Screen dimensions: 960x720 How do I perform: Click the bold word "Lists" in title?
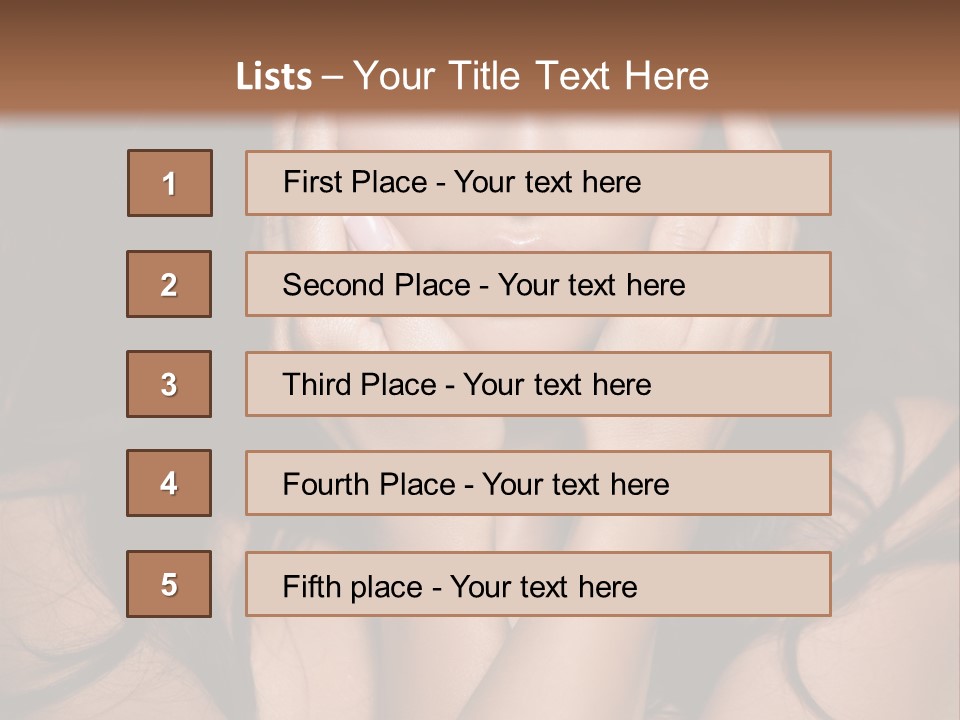[x=274, y=77]
